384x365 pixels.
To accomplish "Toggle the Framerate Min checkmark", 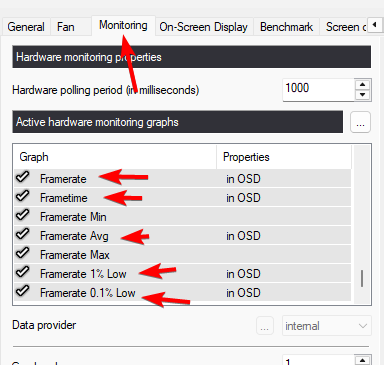I will (23, 215).
